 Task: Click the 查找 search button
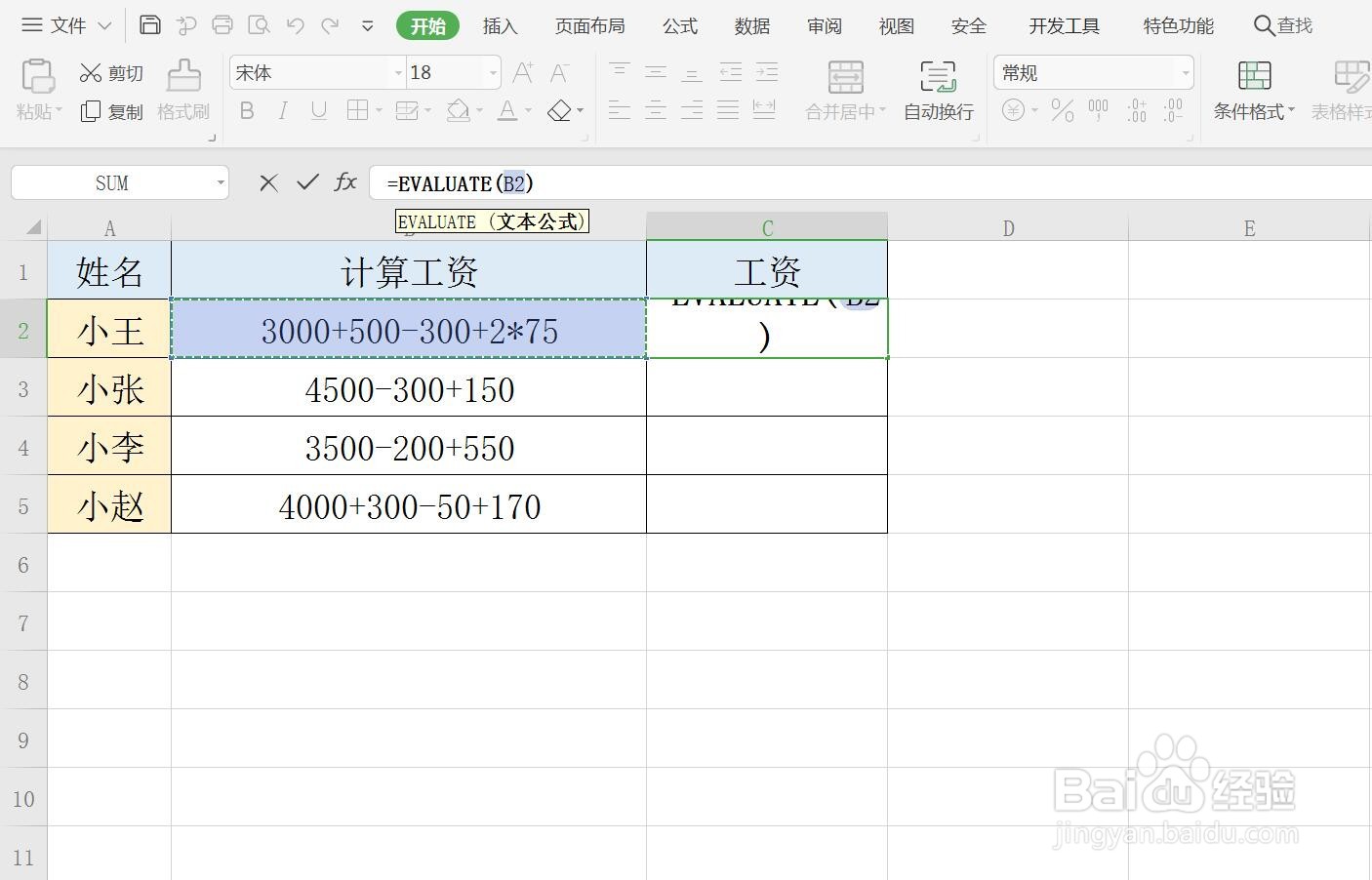(x=1283, y=25)
